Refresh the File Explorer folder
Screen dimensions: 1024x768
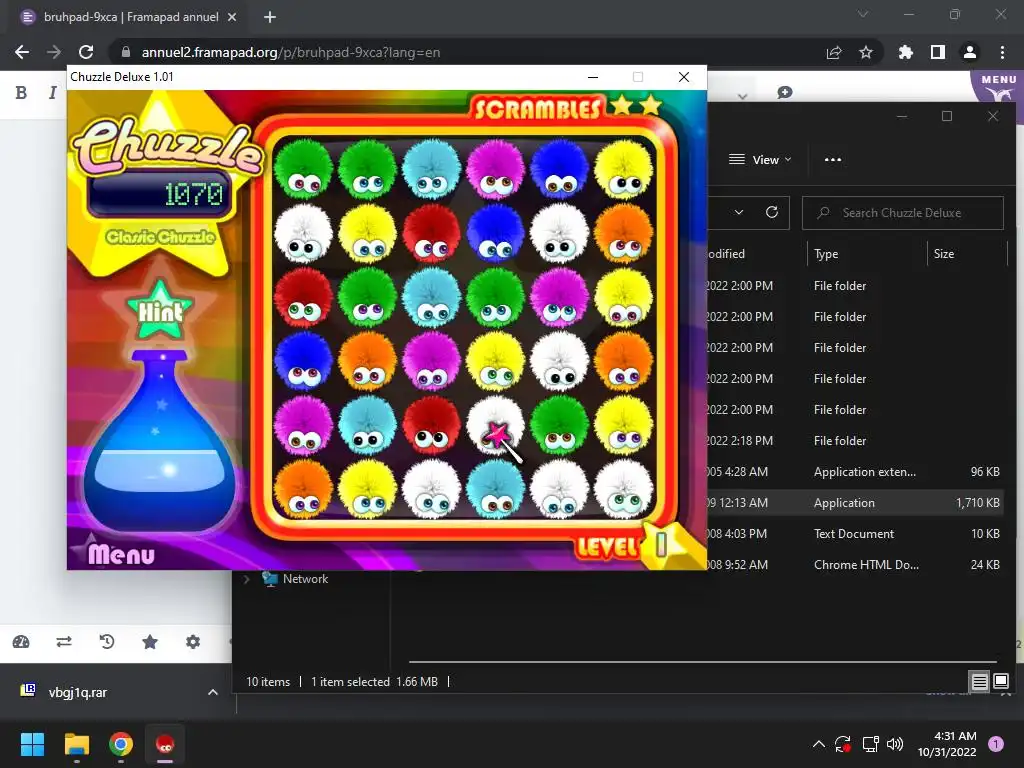[772, 212]
